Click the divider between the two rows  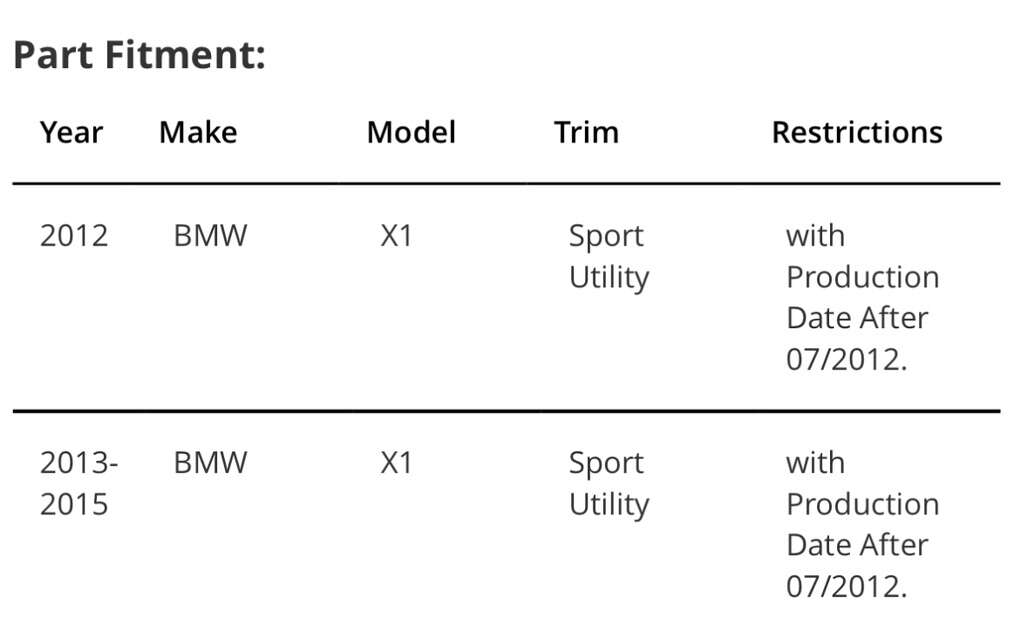click(506, 411)
